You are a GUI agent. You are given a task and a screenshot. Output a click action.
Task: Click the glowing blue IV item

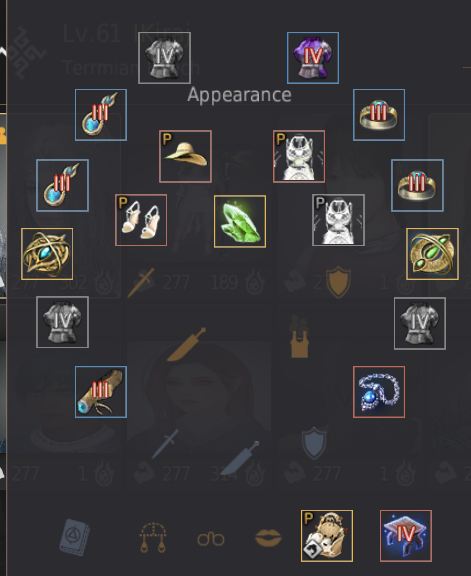coord(406,536)
